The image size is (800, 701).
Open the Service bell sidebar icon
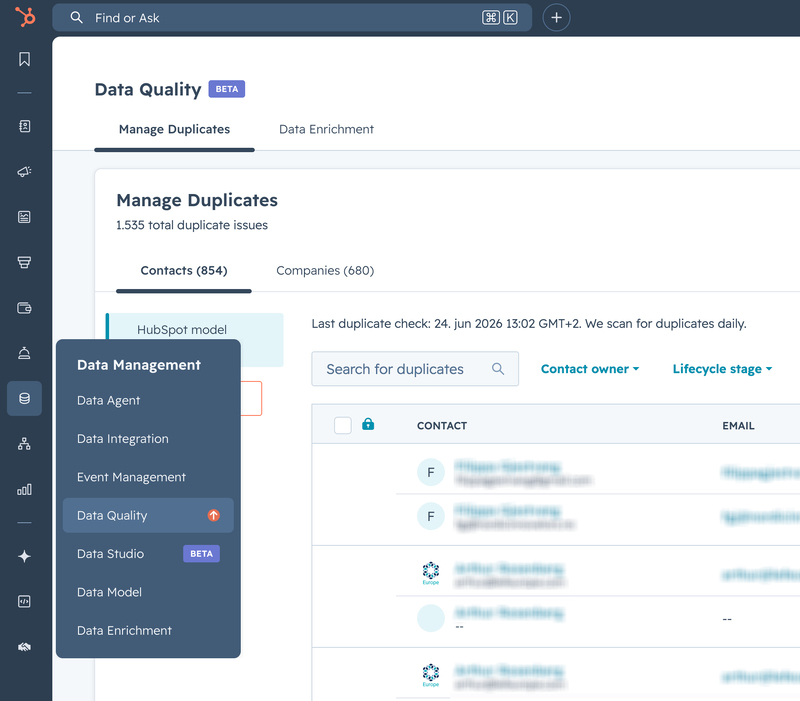click(x=24, y=353)
